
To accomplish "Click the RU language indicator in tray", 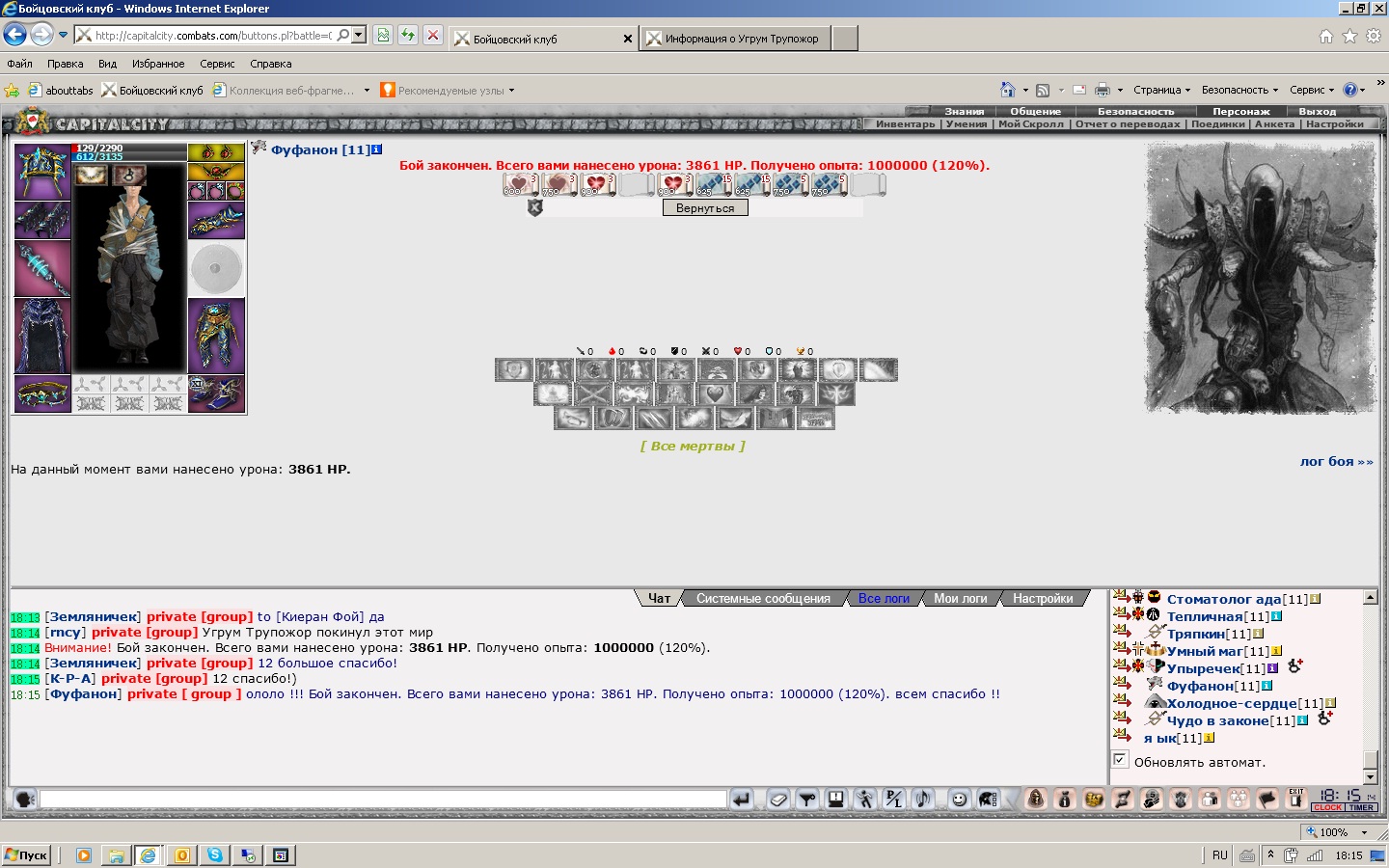I will [1220, 854].
